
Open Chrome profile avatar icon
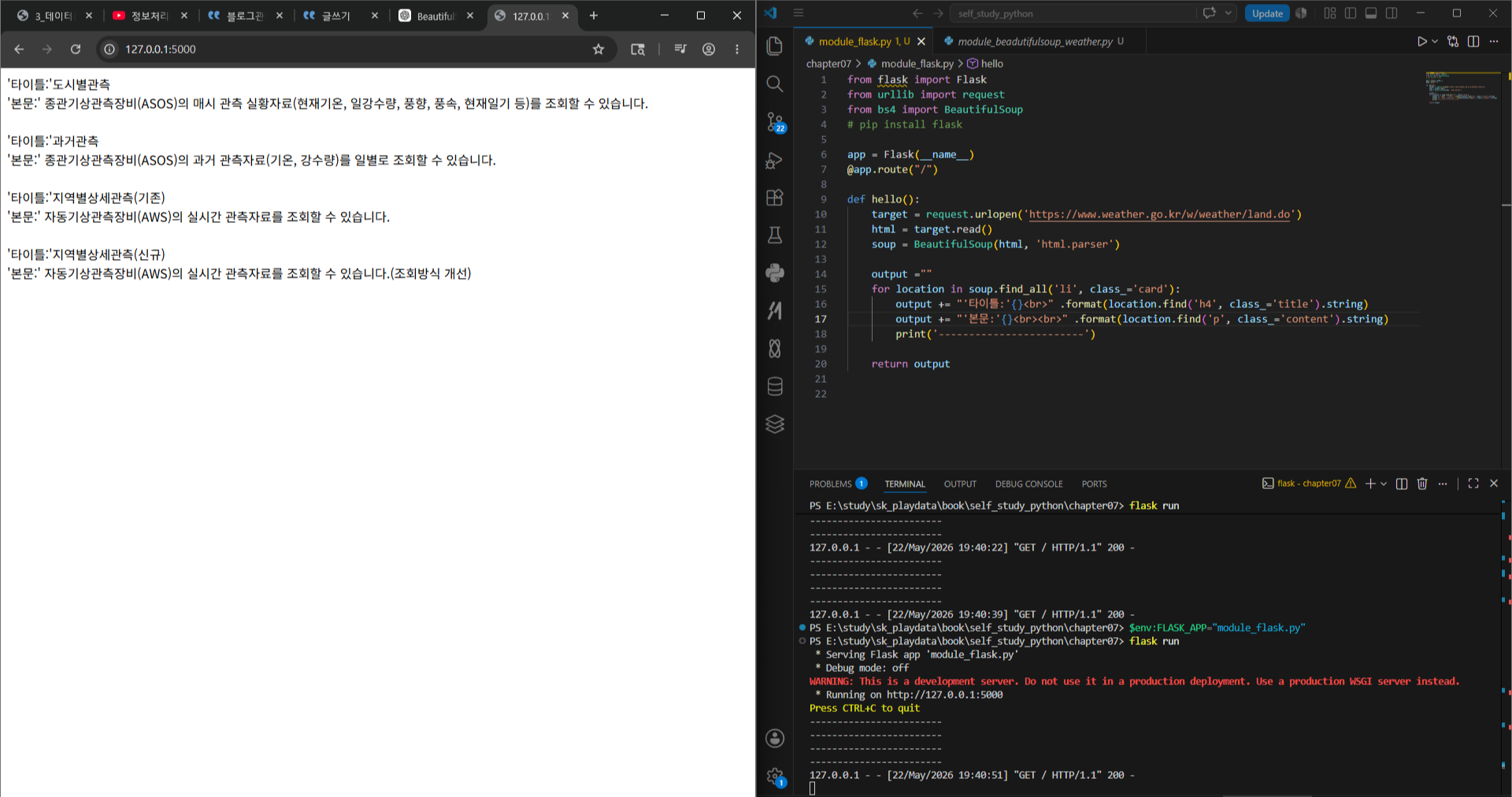(709, 49)
